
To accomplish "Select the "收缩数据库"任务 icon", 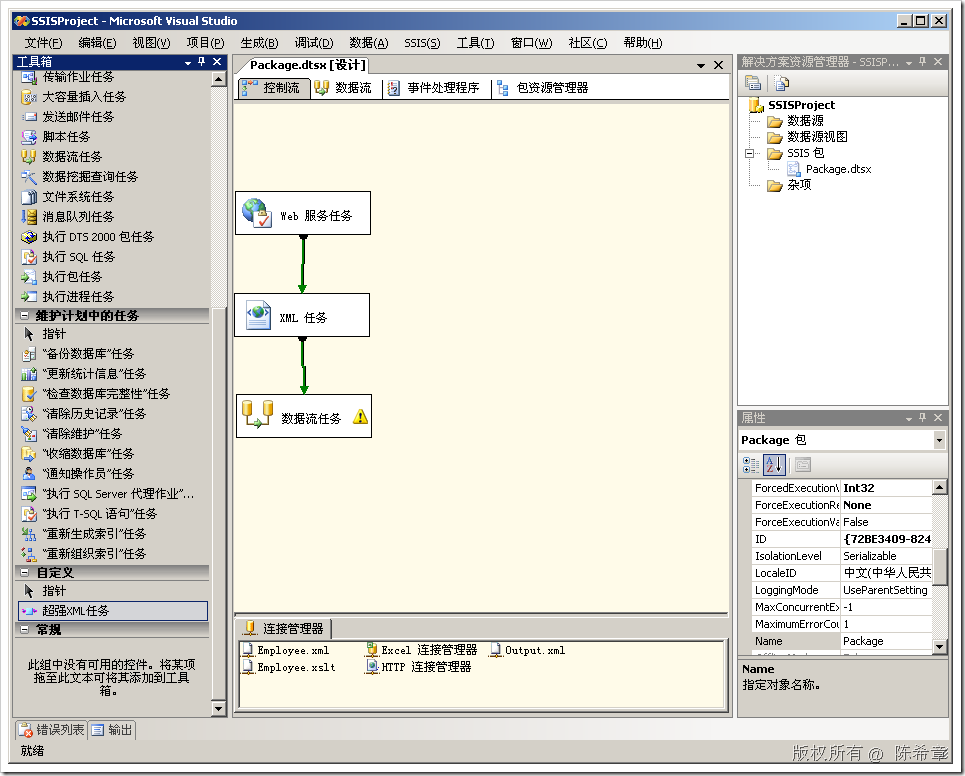I will tap(29, 454).
